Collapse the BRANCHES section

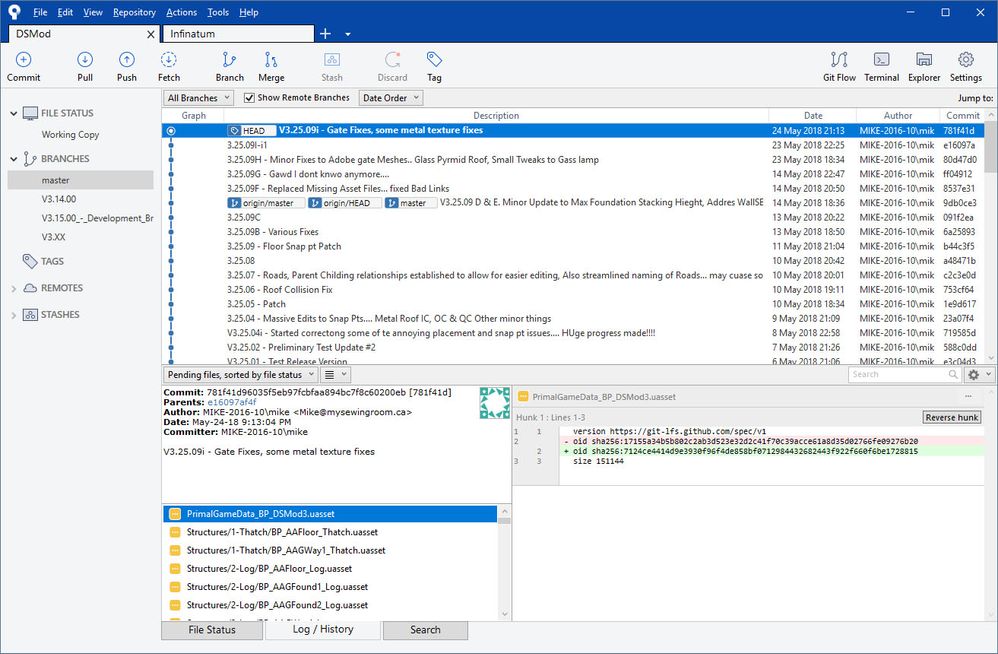click(x=13, y=159)
